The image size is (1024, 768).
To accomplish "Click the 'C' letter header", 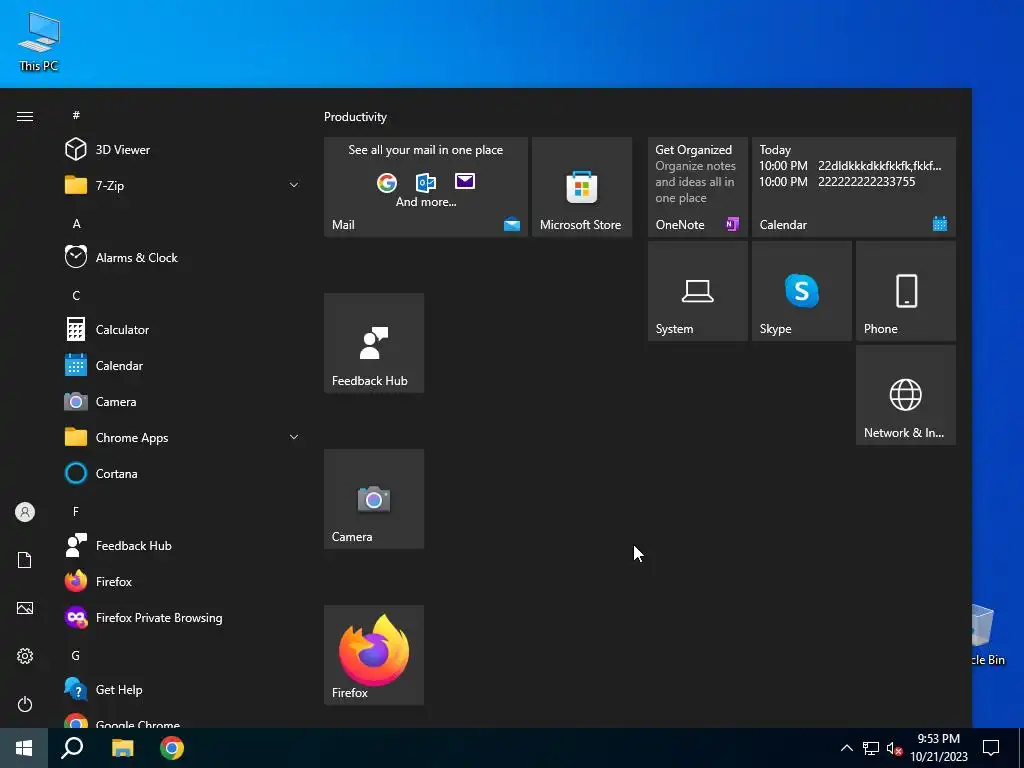I will pyautogui.click(x=76, y=295).
